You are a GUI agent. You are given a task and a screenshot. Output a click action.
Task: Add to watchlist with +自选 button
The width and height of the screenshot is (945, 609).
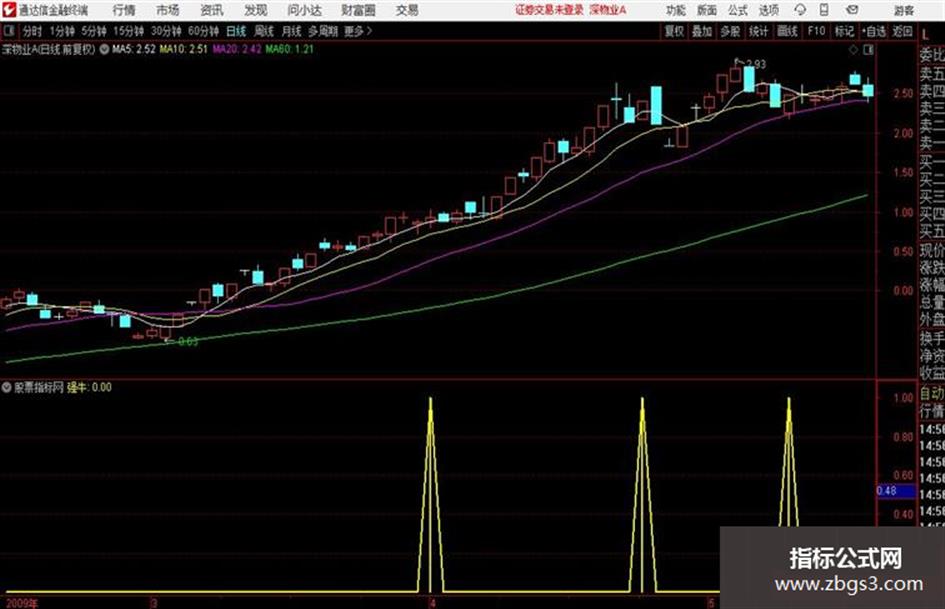tap(874, 31)
